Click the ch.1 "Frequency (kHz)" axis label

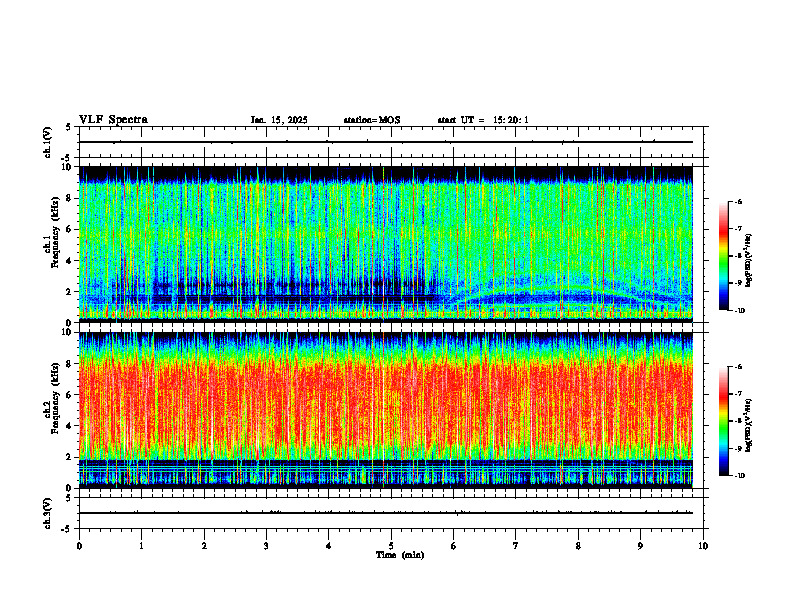pyautogui.click(x=55, y=232)
